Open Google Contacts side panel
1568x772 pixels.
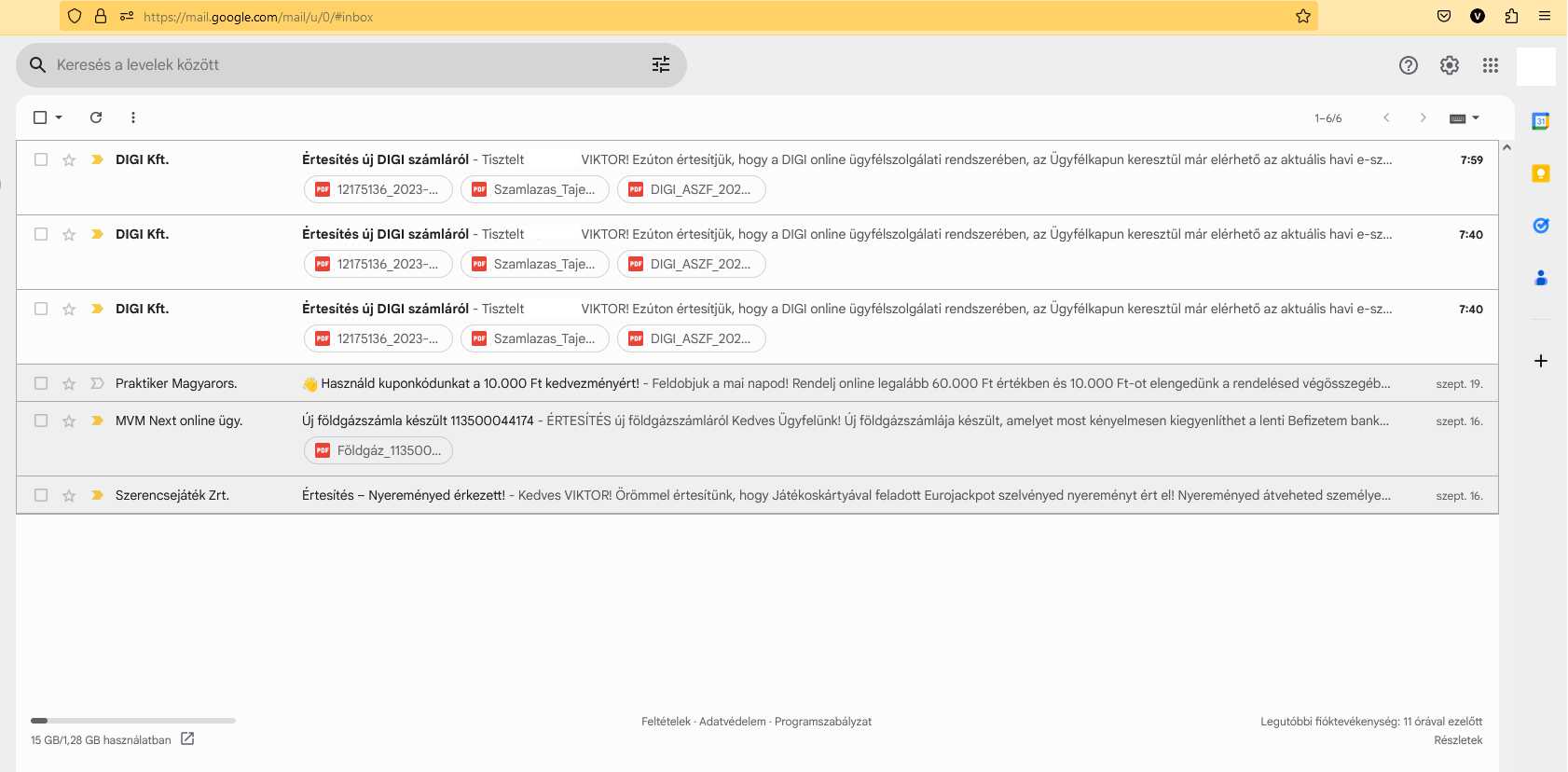1541,278
